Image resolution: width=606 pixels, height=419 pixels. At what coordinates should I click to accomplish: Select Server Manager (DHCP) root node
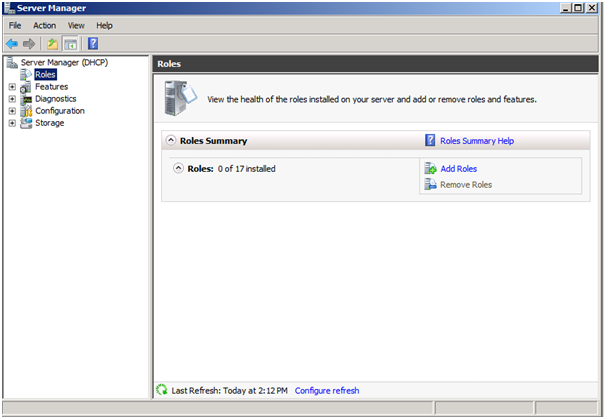point(65,62)
